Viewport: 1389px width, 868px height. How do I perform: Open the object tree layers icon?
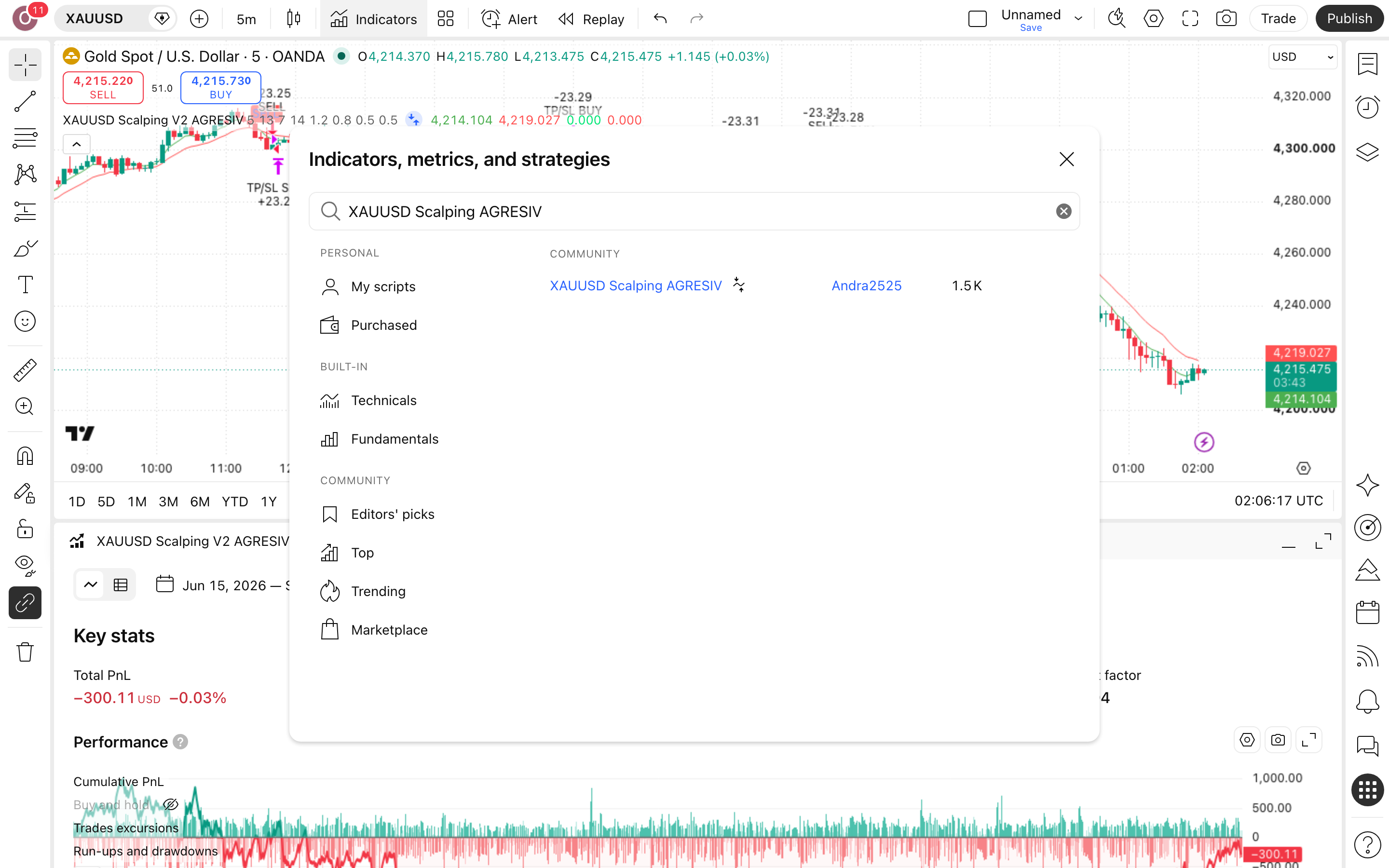pyautogui.click(x=1367, y=152)
